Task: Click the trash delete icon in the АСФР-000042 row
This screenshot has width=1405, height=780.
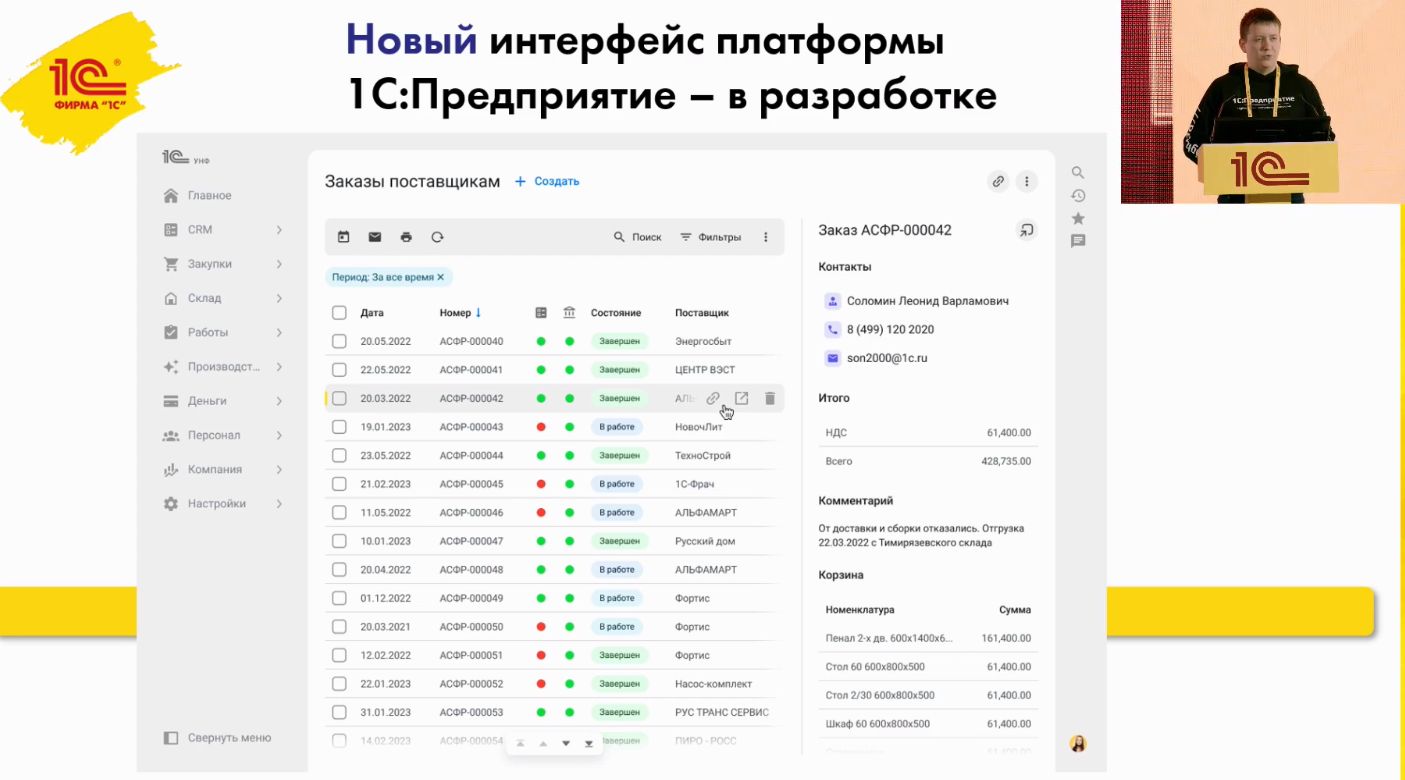Action: click(x=770, y=398)
